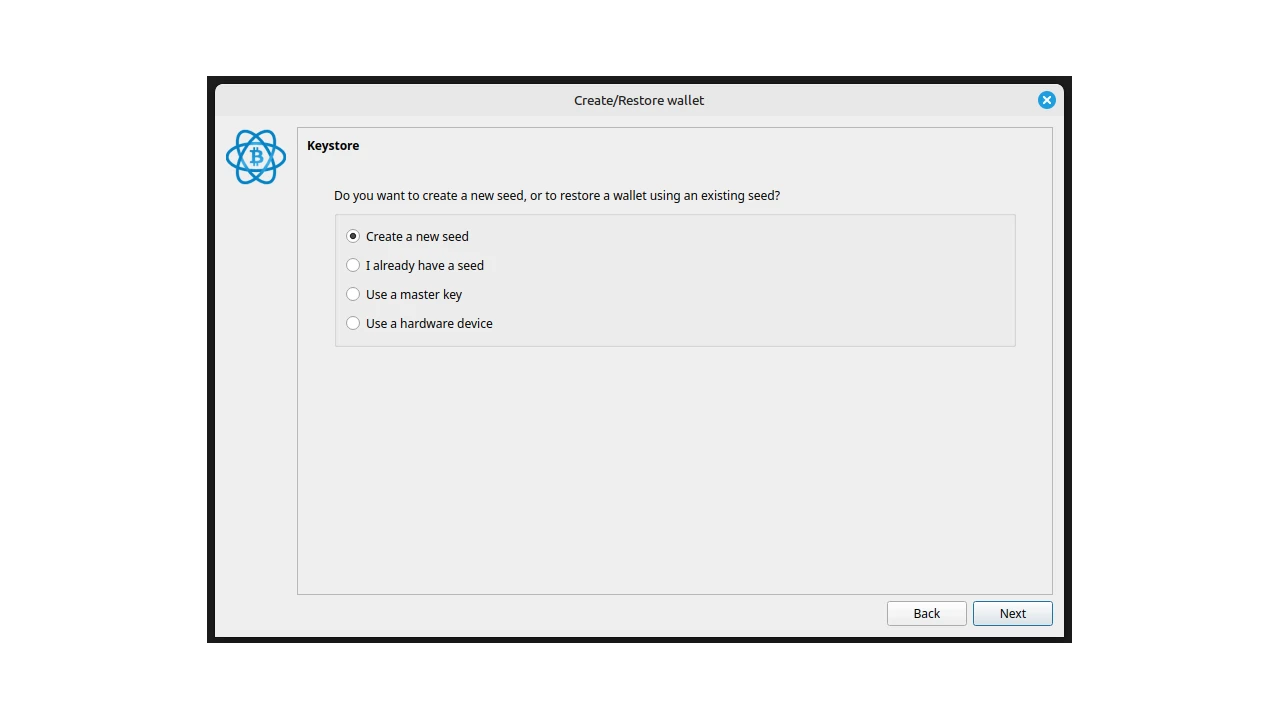Go back with the Back button
The image size is (1280, 720).
pyautogui.click(x=926, y=613)
